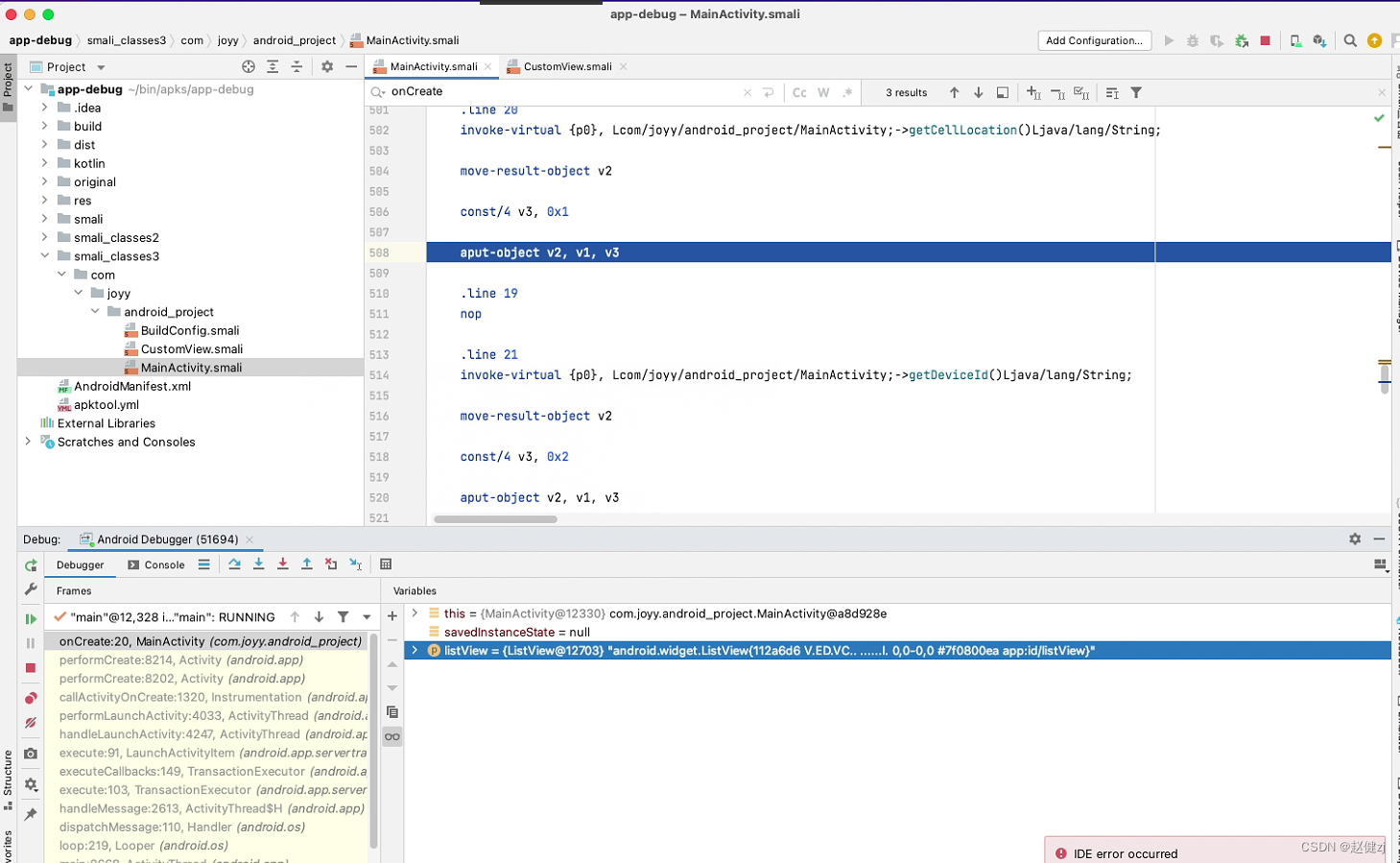Viewport: 1400px width, 863px height.
Task: Expand the listView variable node
Action: click(x=415, y=651)
